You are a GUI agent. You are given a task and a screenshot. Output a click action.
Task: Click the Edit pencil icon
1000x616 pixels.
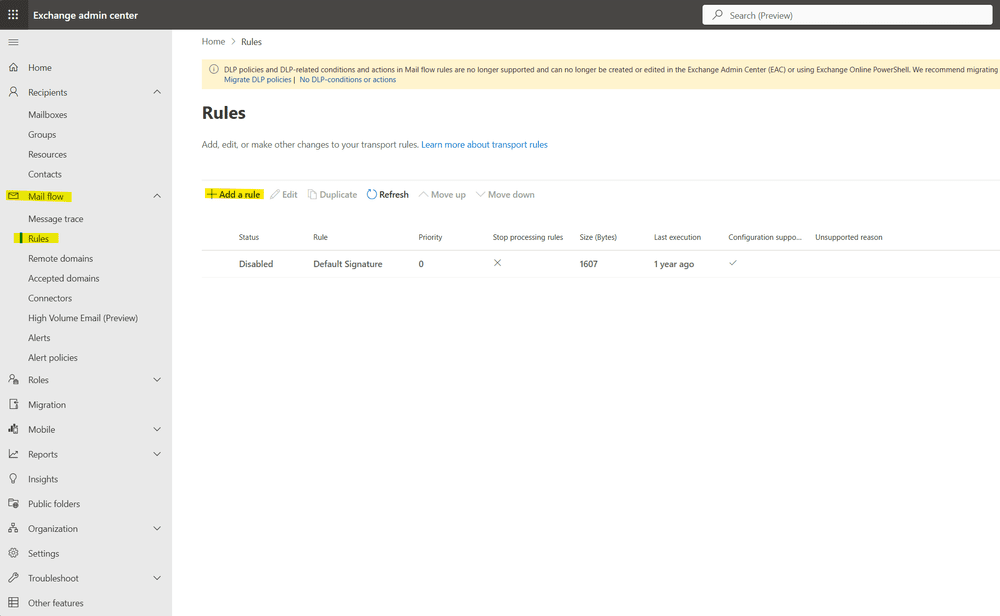point(275,194)
